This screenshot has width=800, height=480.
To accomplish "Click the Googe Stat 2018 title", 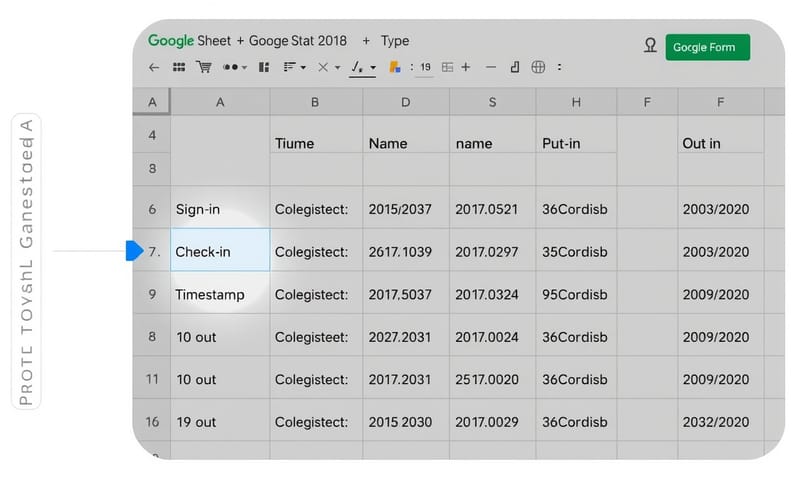I will 298,41.
